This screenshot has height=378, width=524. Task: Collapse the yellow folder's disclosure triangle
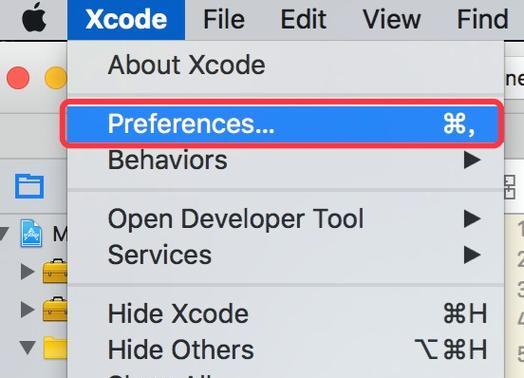[27, 348]
